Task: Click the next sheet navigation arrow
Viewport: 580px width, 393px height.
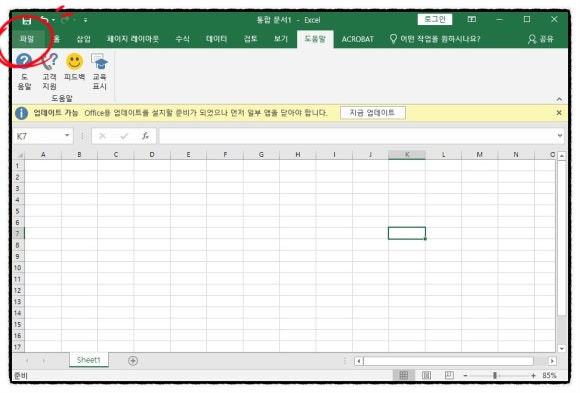Action: tap(44, 360)
